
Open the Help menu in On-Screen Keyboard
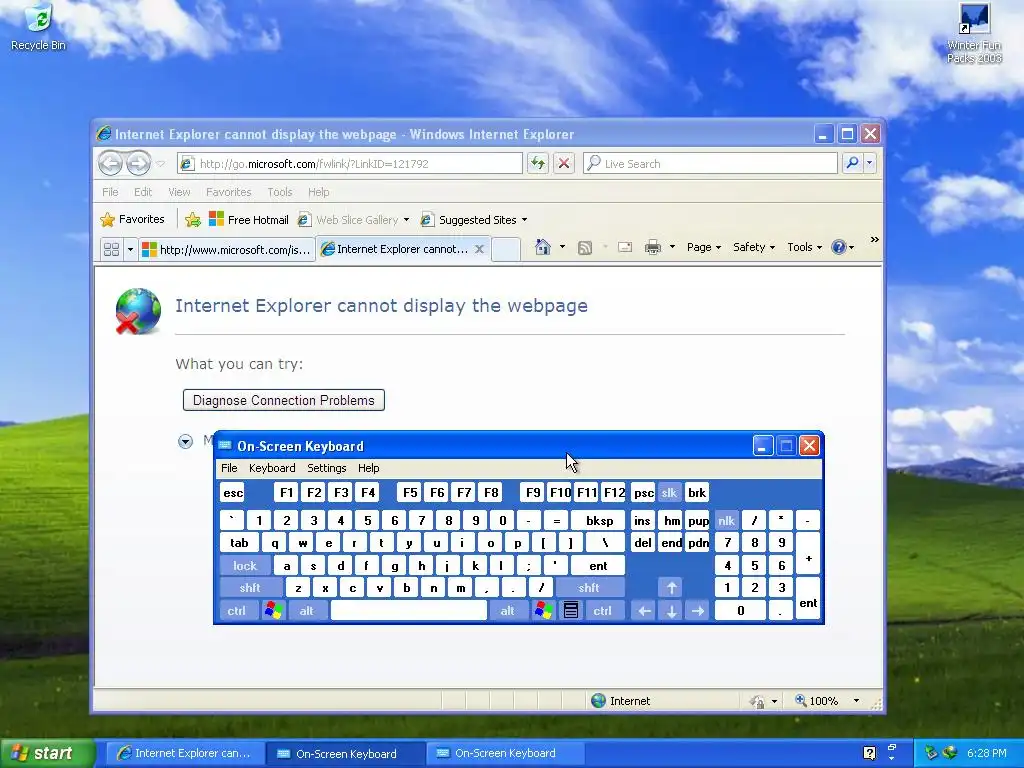[368, 468]
